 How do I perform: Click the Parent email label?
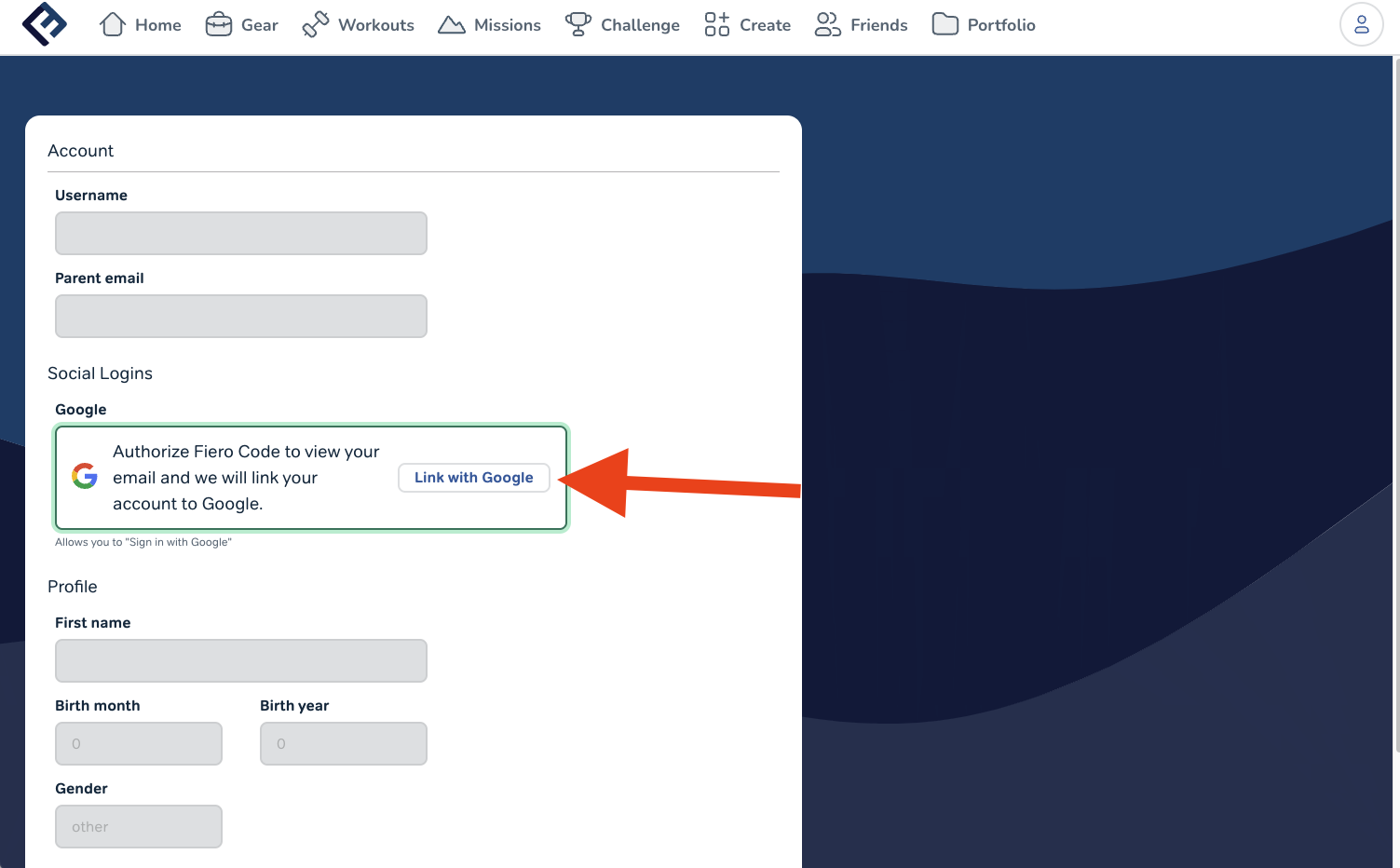(100, 278)
